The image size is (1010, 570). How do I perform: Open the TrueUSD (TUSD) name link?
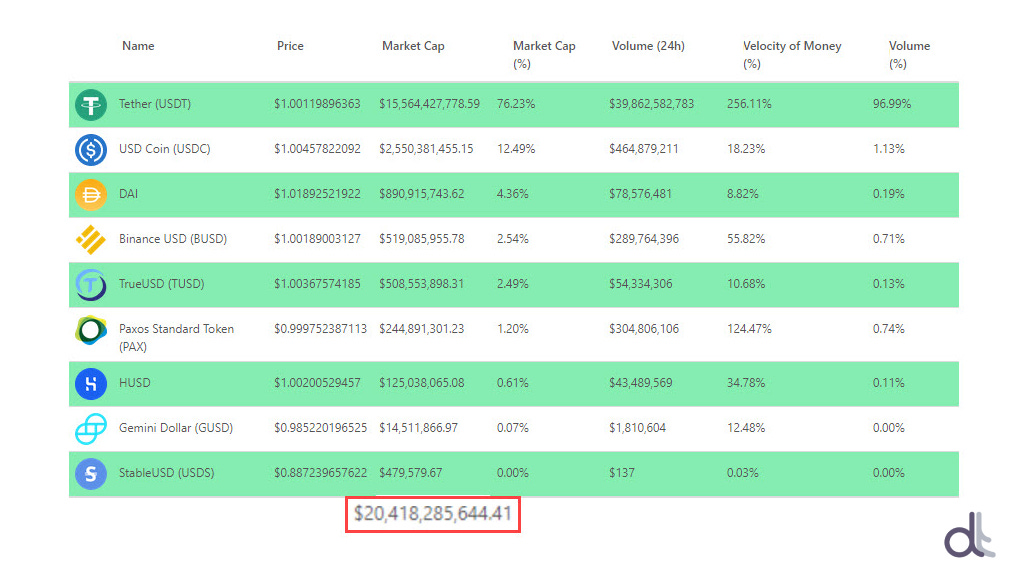point(161,284)
